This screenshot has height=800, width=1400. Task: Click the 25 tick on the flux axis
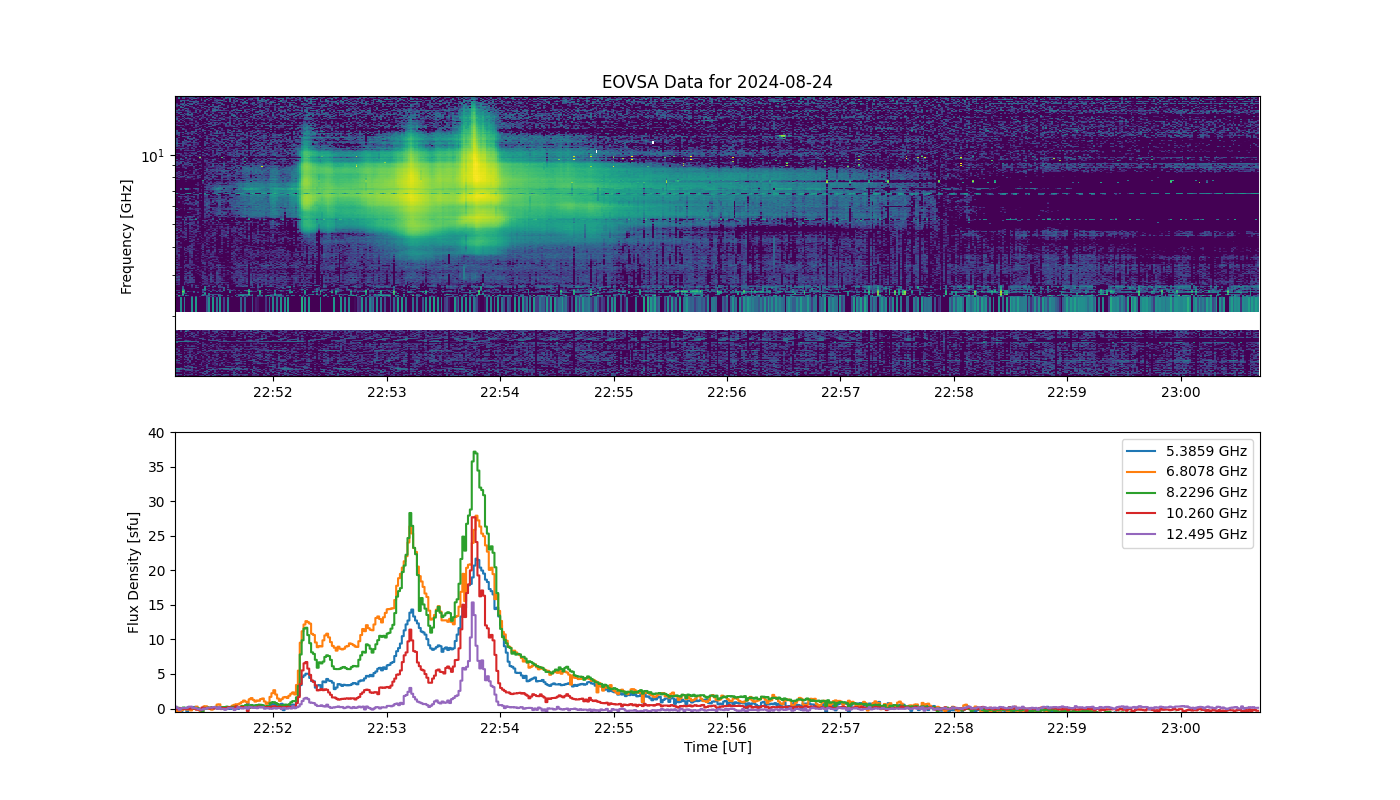[x=157, y=536]
